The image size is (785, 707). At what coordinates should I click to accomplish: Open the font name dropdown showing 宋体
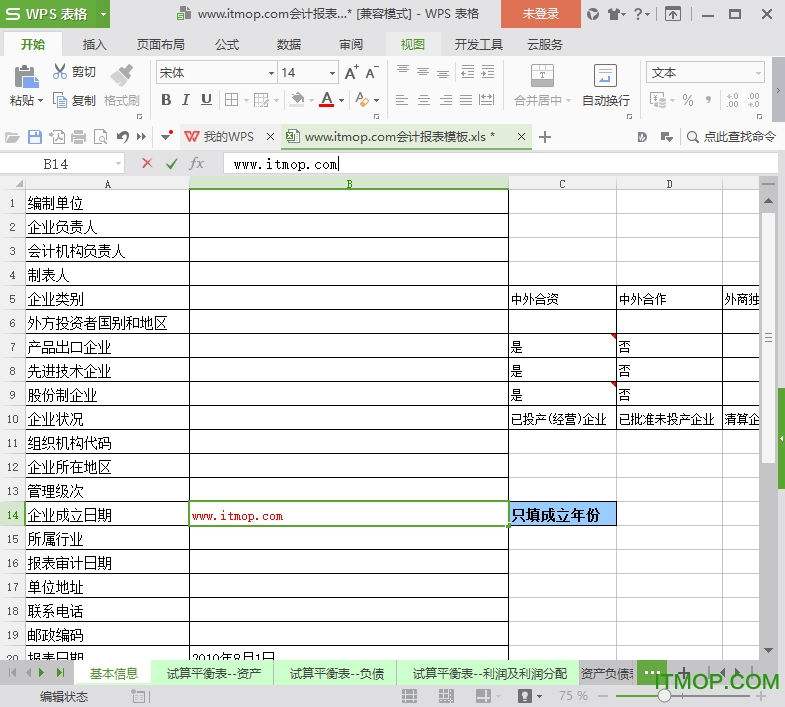click(x=271, y=73)
